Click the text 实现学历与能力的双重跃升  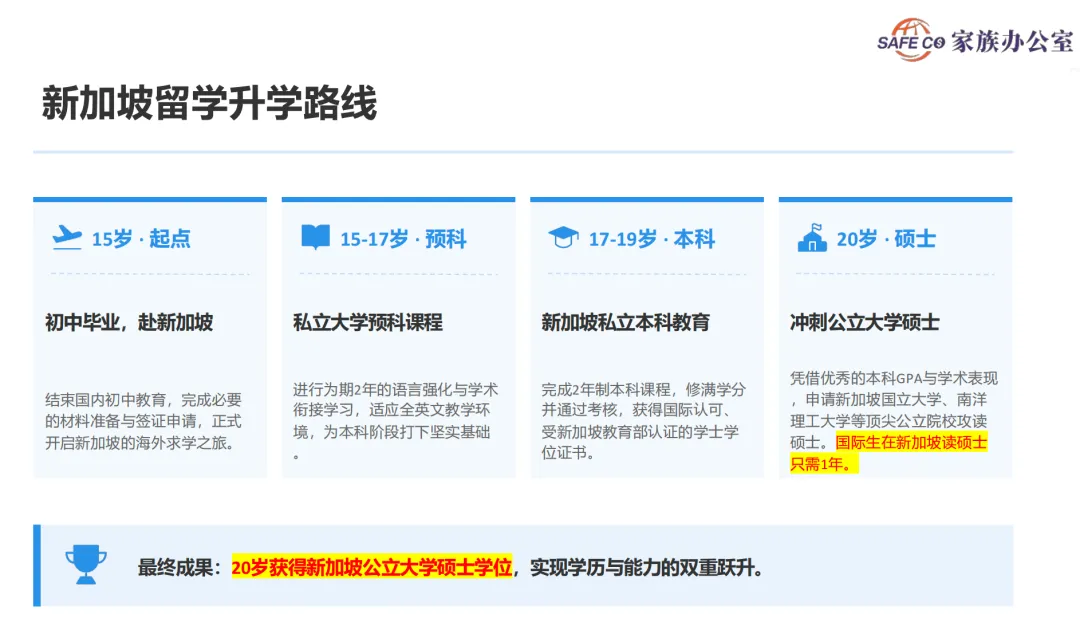click(647, 568)
